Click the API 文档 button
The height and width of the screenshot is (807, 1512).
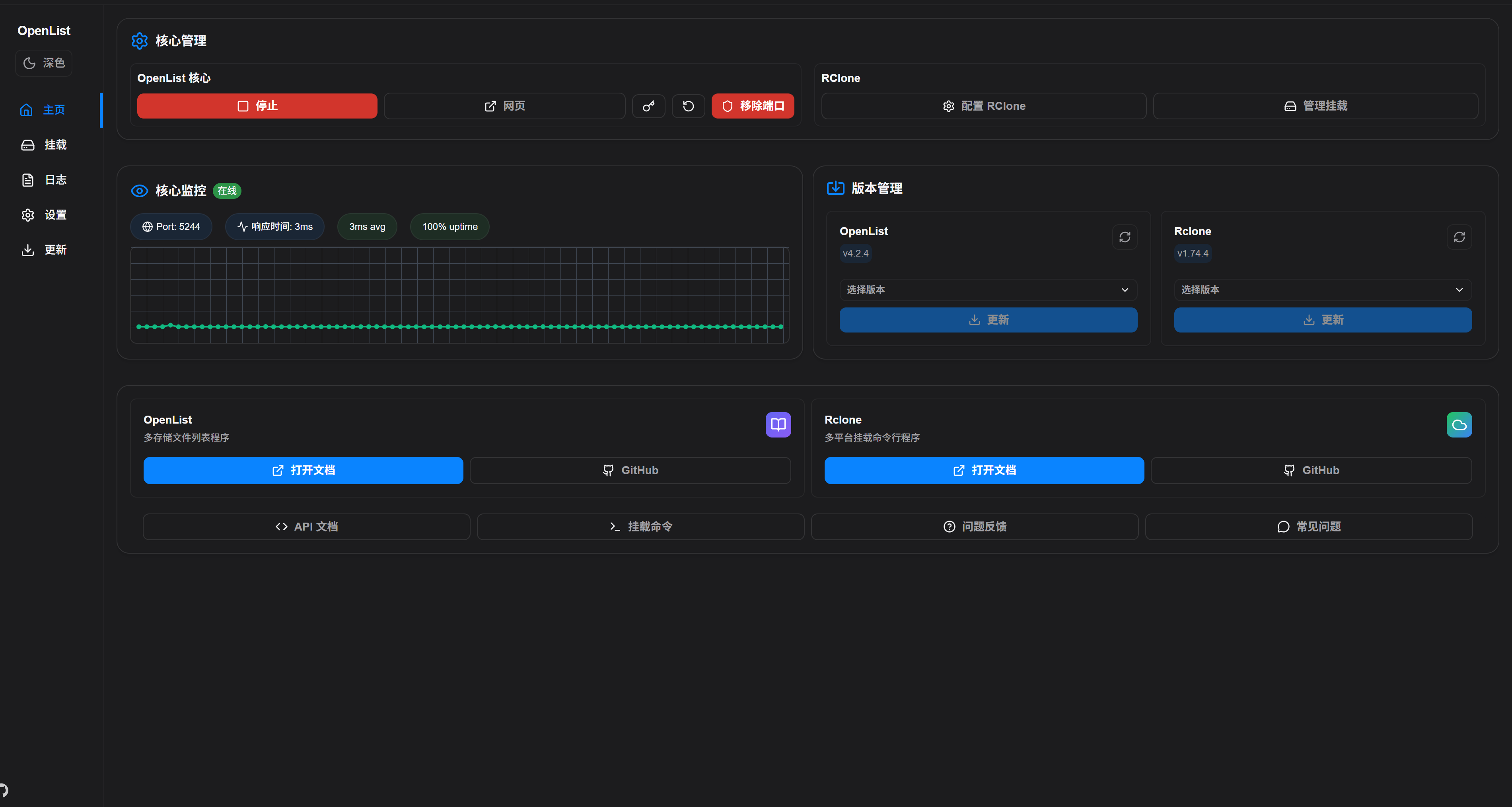point(306,527)
